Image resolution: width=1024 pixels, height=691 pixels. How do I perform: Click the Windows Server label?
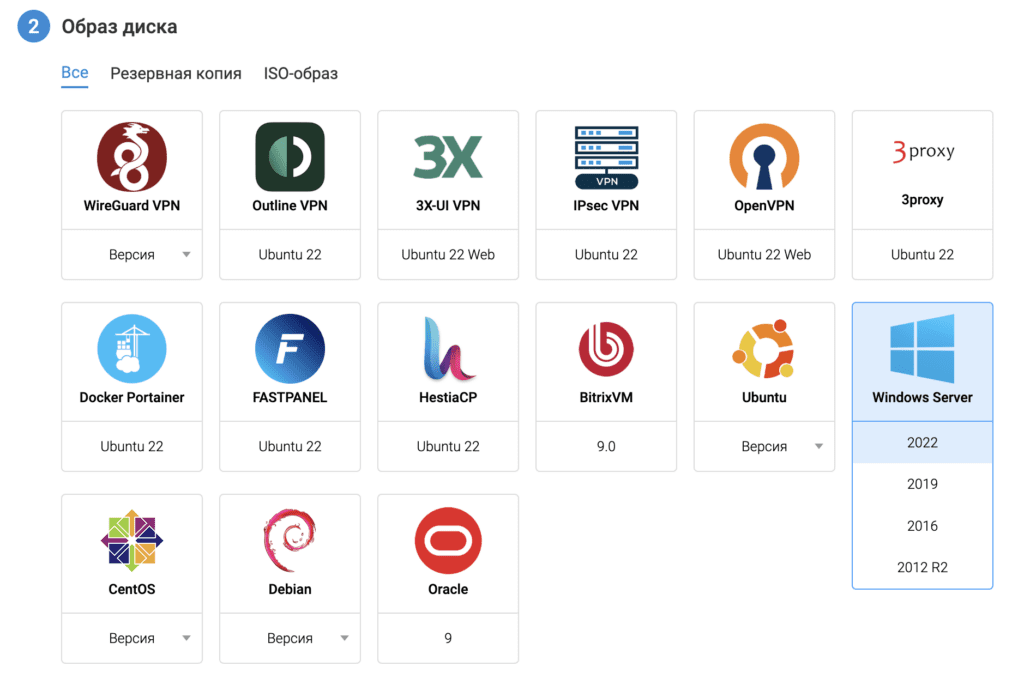pyautogui.click(x=922, y=398)
